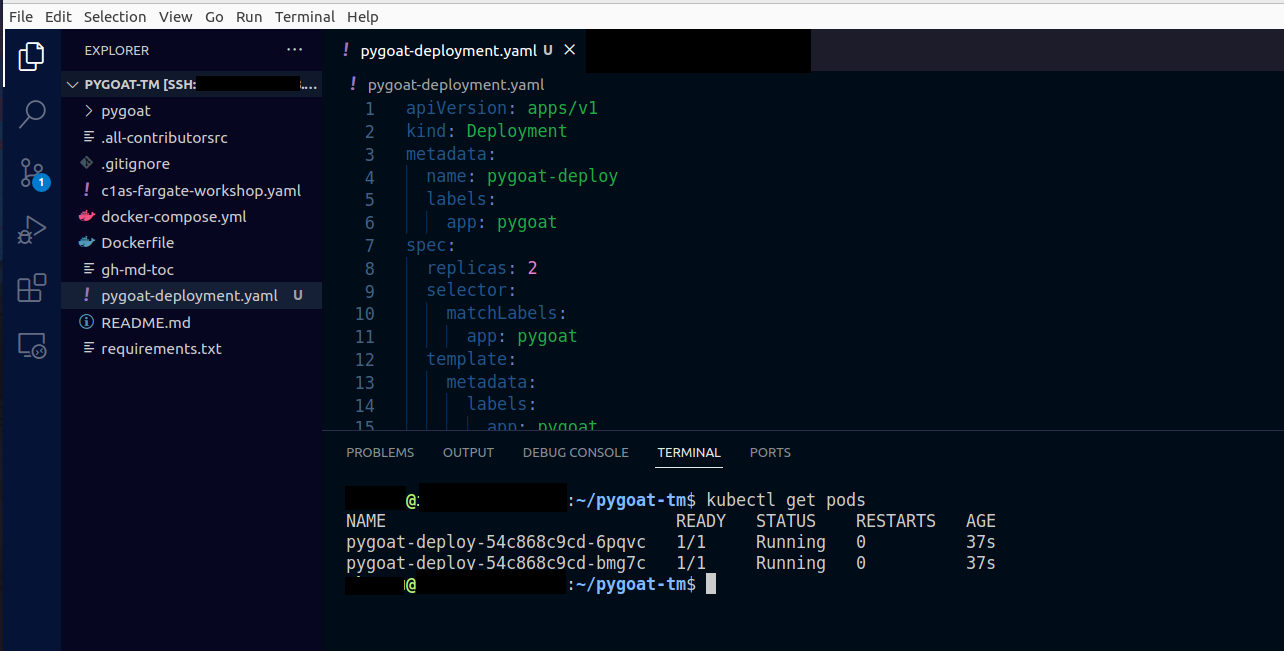Viewport: 1284px width, 651px height.
Task: Click the STATUS column header in terminal
Action: (x=786, y=521)
